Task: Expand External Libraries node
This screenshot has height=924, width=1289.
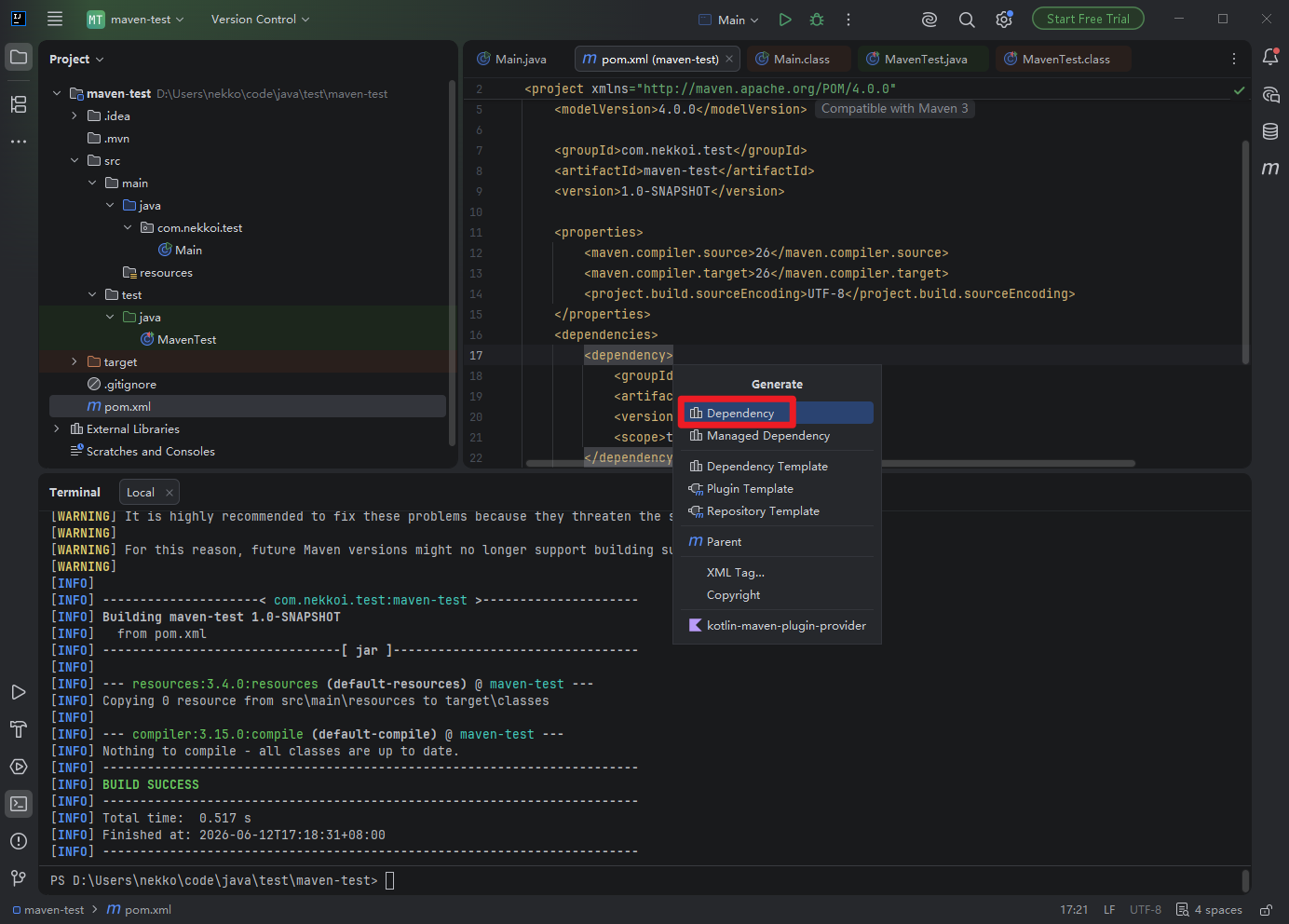Action: point(57,428)
